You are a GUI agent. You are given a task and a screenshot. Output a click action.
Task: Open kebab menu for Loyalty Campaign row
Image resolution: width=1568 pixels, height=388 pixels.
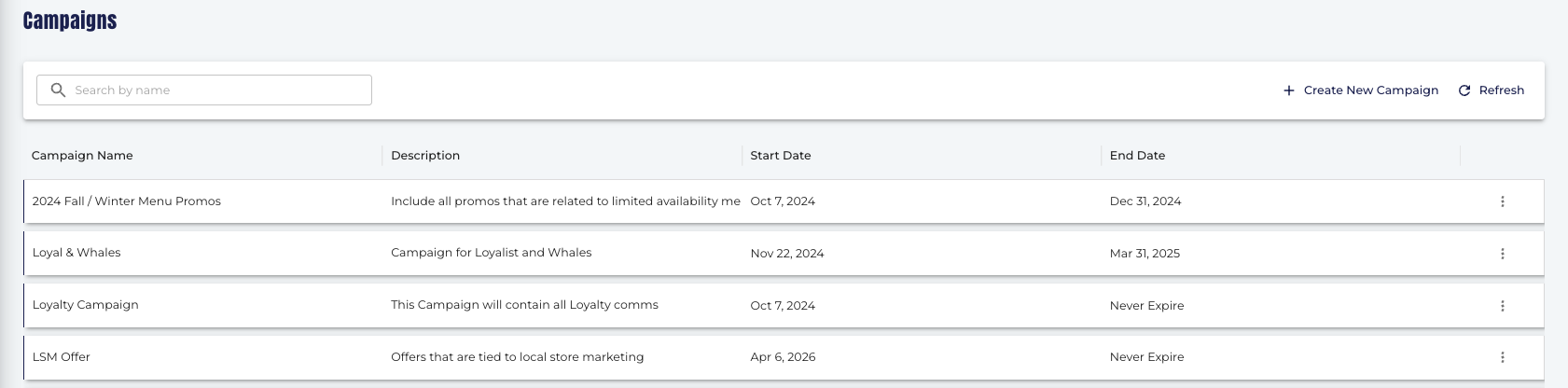[1503, 306]
